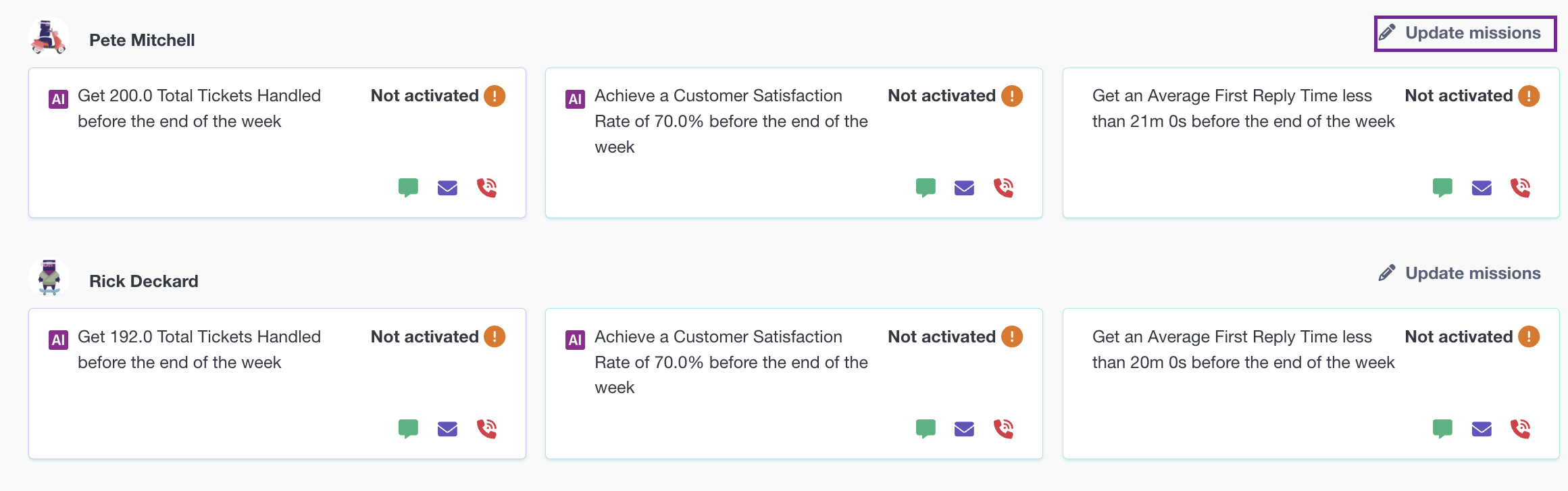Select phone icon on Pete's 200.0 tickets card
Image resolution: width=1568 pixels, height=491 pixels.
(x=486, y=187)
